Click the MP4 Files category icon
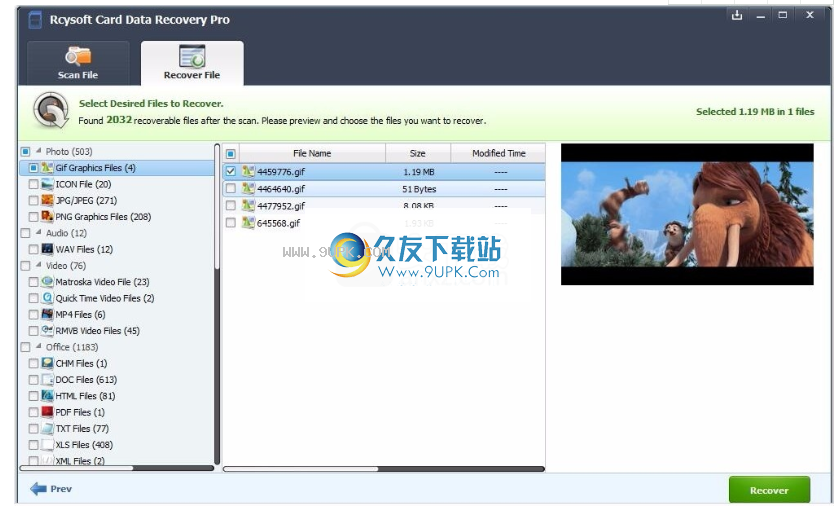This screenshot has width=837, height=510. [x=48, y=315]
